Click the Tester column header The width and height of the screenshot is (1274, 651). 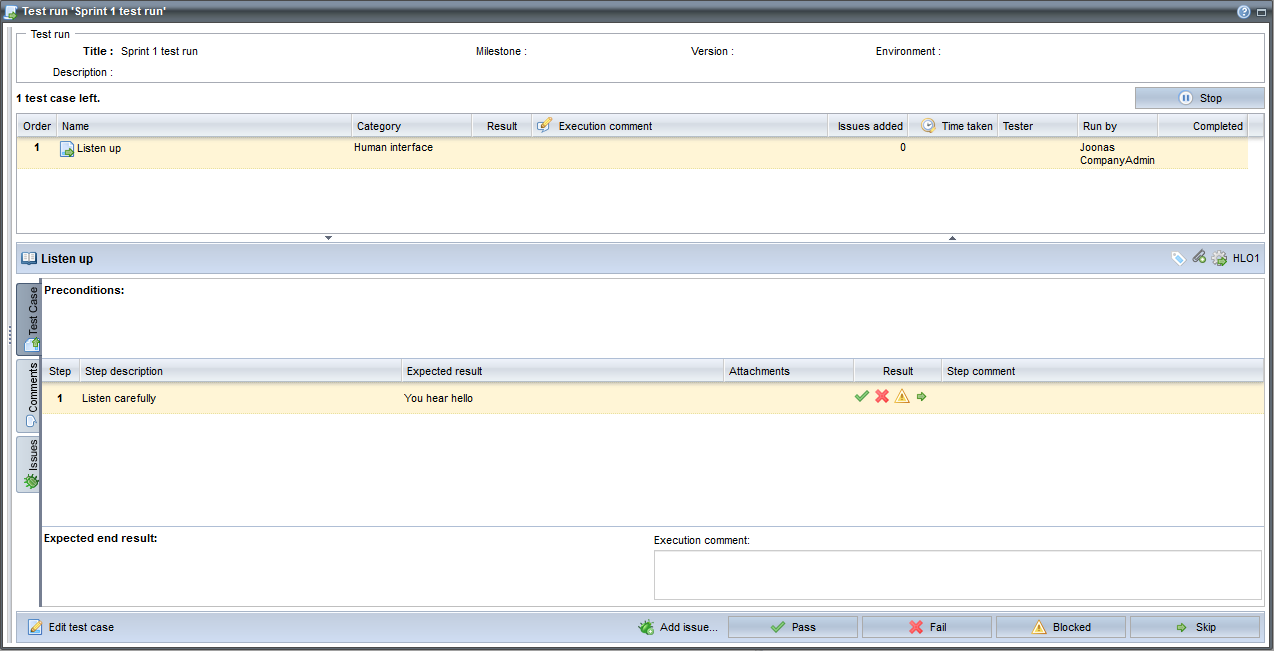pyautogui.click(x=1038, y=126)
